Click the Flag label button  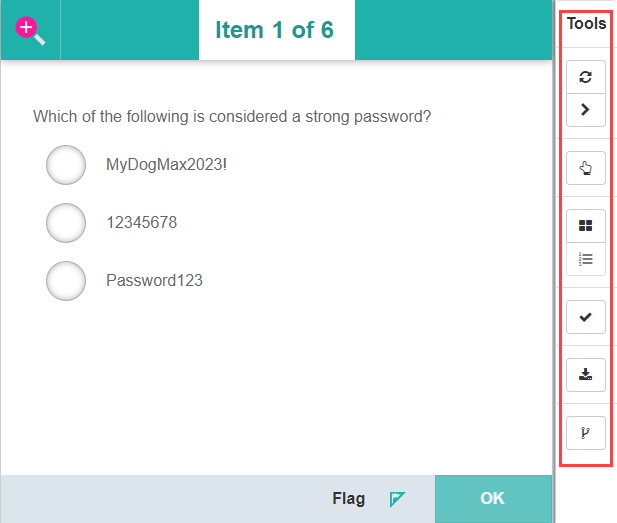pyautogui.click(x=349, y=499)
